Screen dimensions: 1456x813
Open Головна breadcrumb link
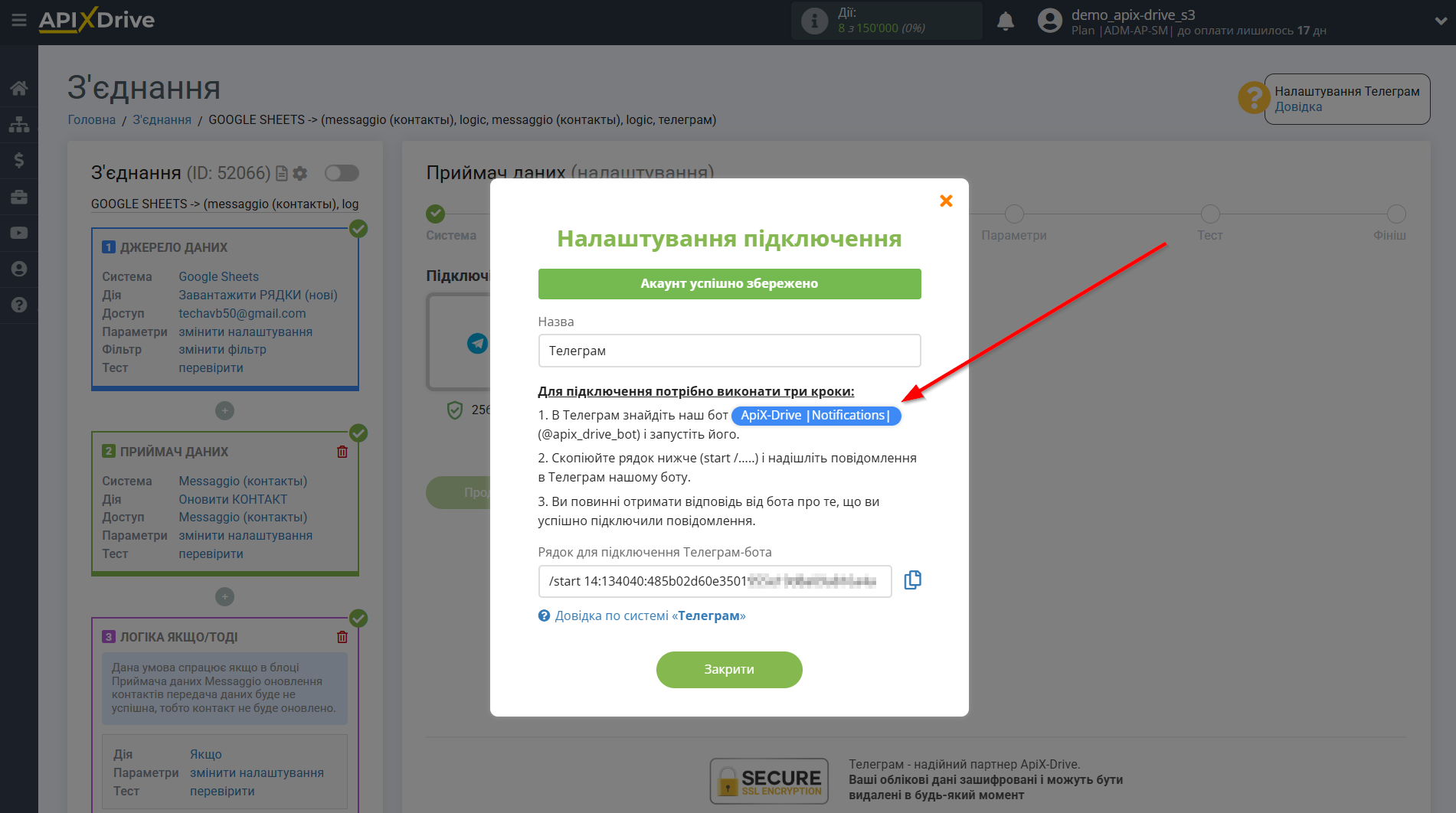tap(91, 119)
